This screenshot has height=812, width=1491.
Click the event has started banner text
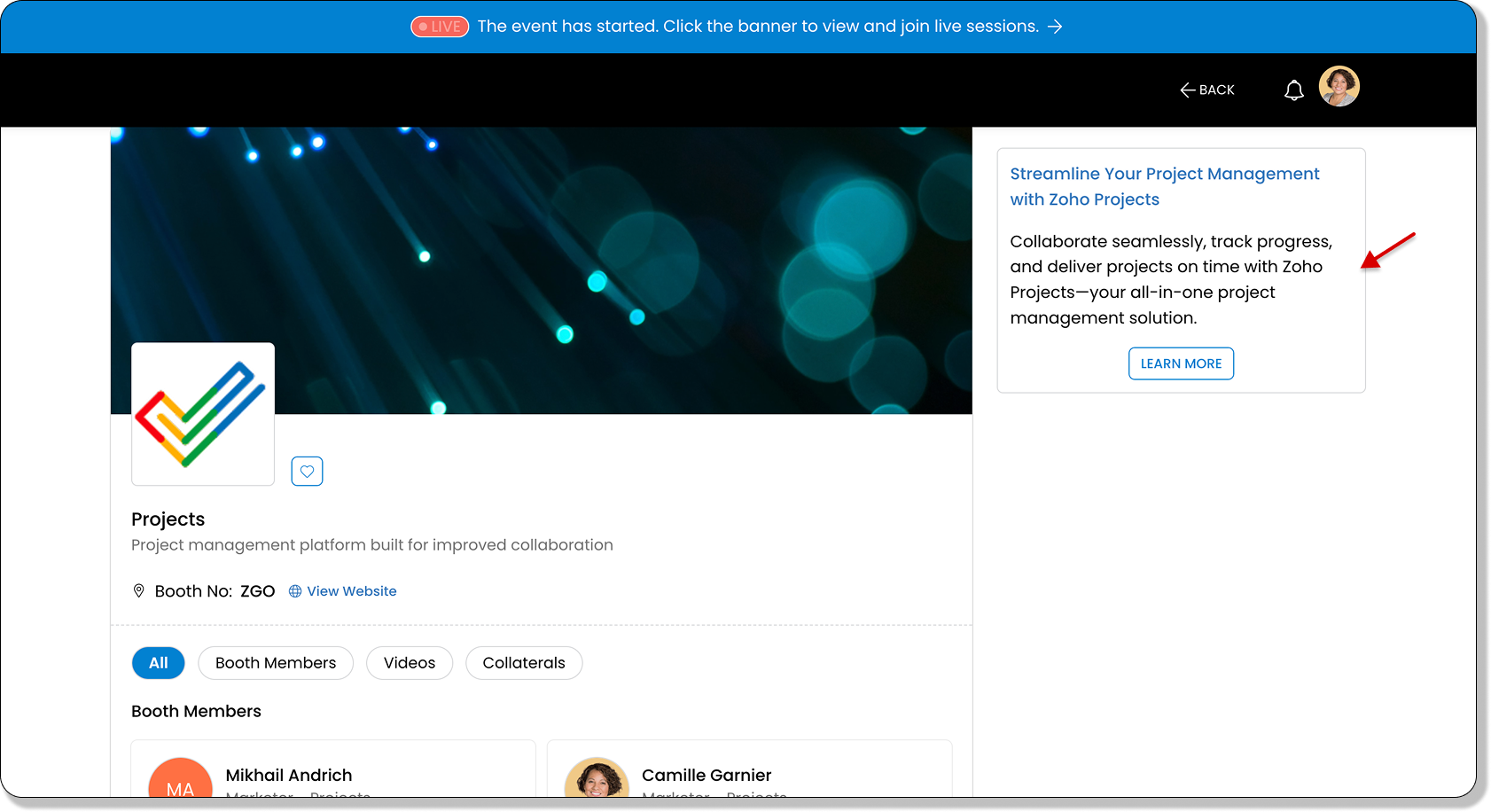pos(758,27)
